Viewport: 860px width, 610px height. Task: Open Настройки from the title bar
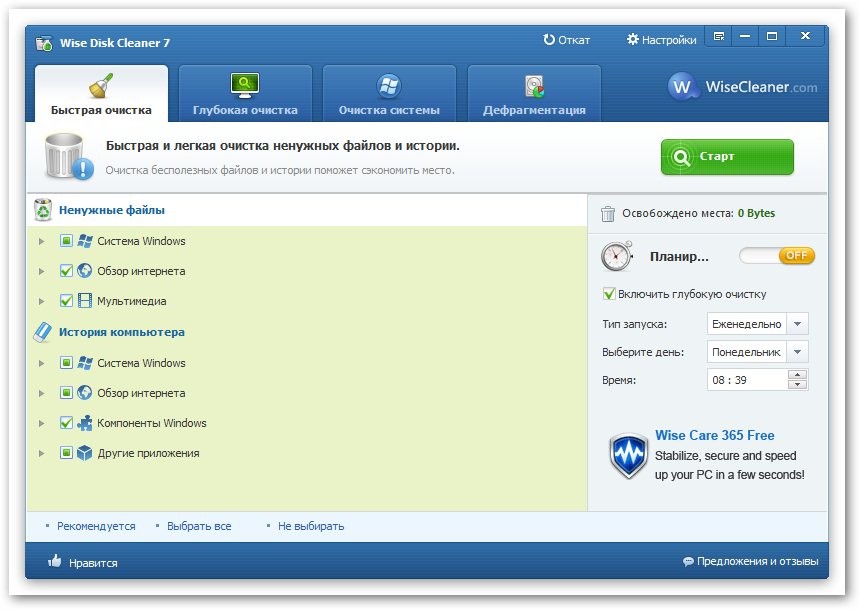(661, 40)
